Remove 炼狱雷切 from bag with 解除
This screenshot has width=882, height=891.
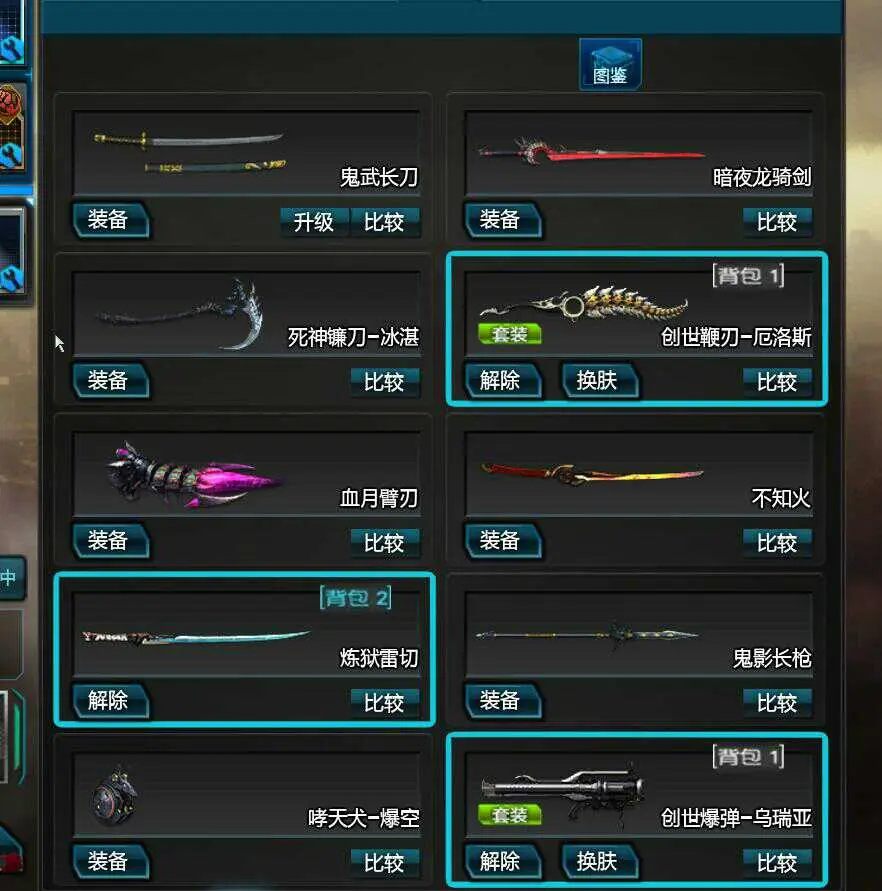(x=110, y=701)
